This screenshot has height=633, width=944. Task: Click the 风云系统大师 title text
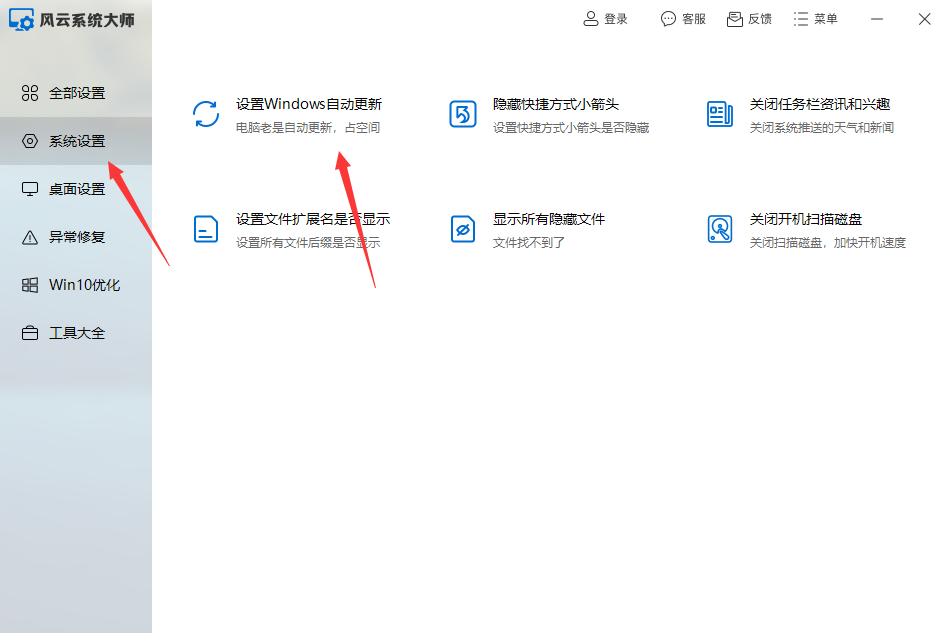[87, 20]
